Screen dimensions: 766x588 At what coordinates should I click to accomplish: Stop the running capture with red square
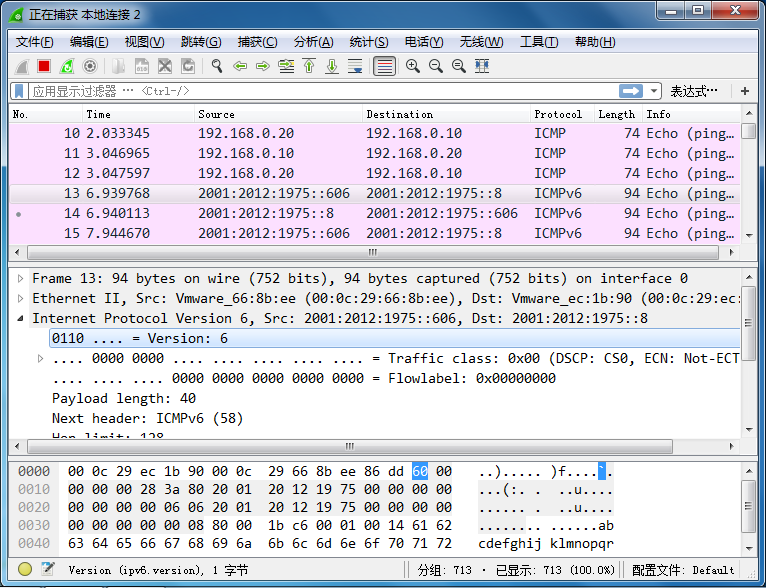(44, 66)
